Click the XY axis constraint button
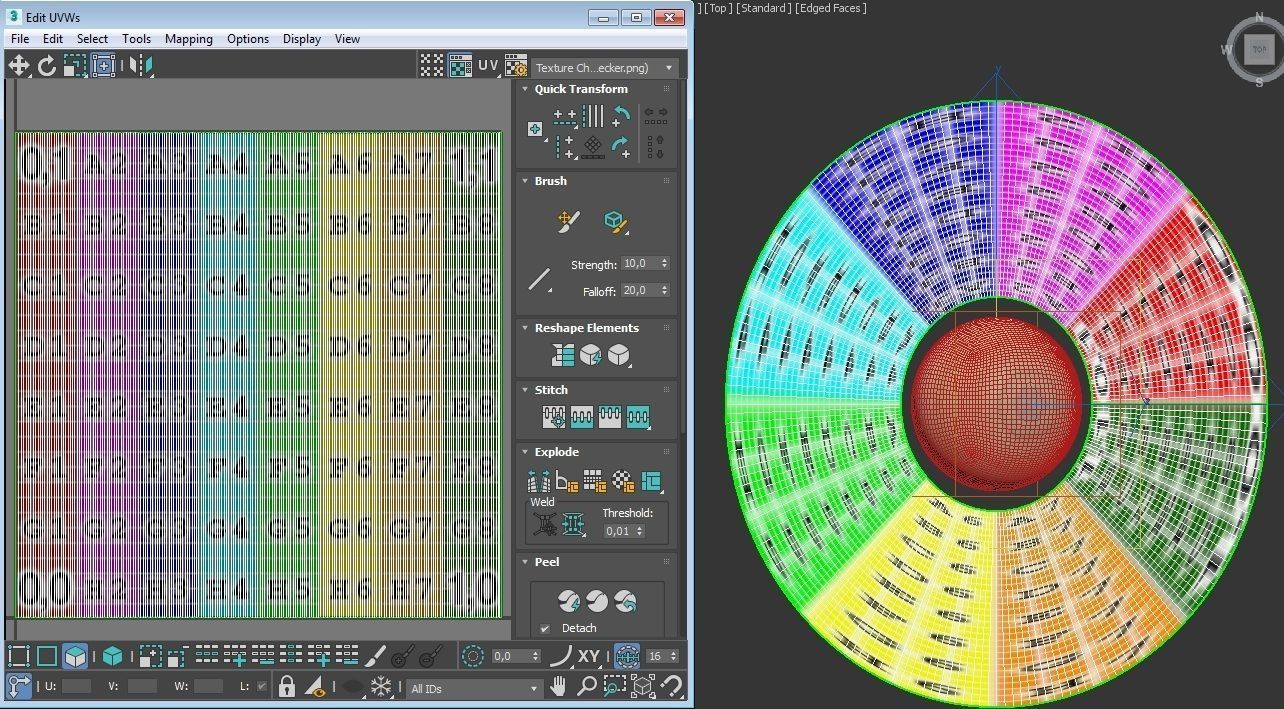Image resolution: width=1284 pixels, height=709 pixels. point(589,656)
